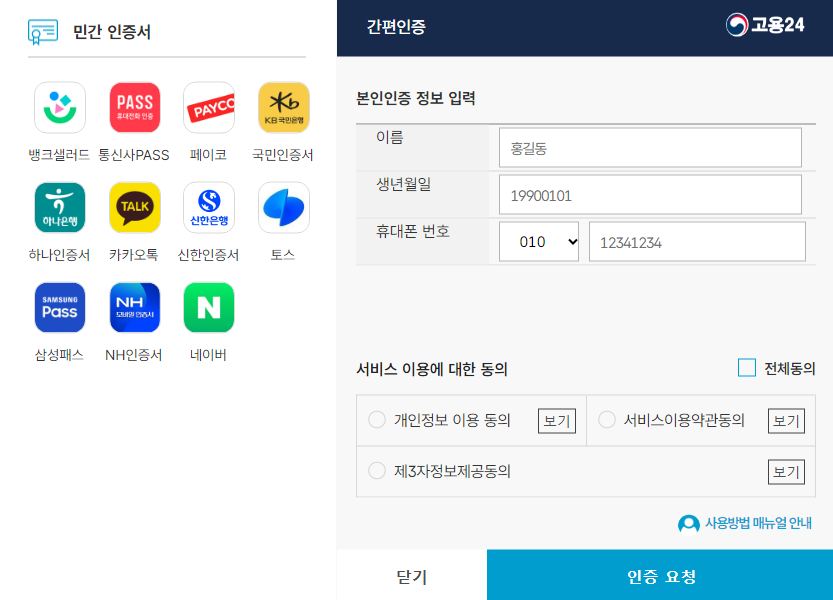The height and width of the screenshot is (600, 833).
Task: Click the 간편인증 header title
Action: (x=396, y=27)
